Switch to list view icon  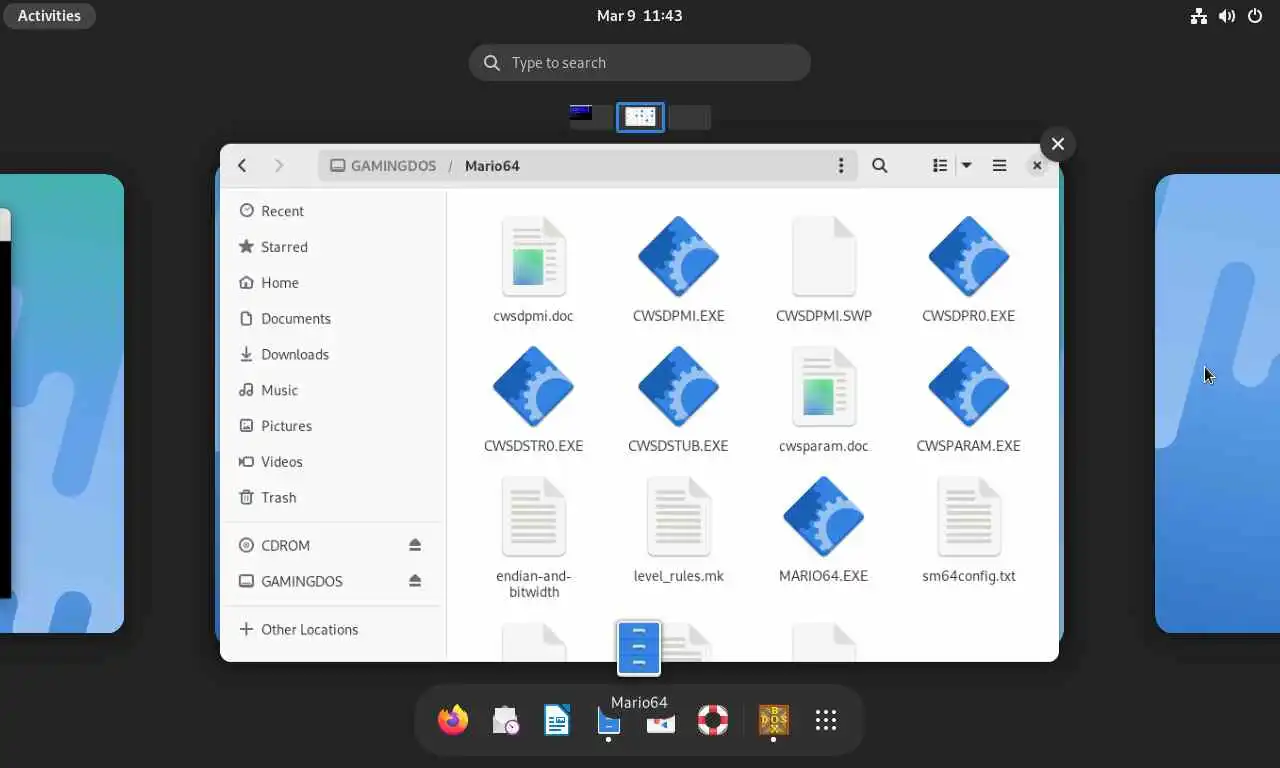point(940,166)
